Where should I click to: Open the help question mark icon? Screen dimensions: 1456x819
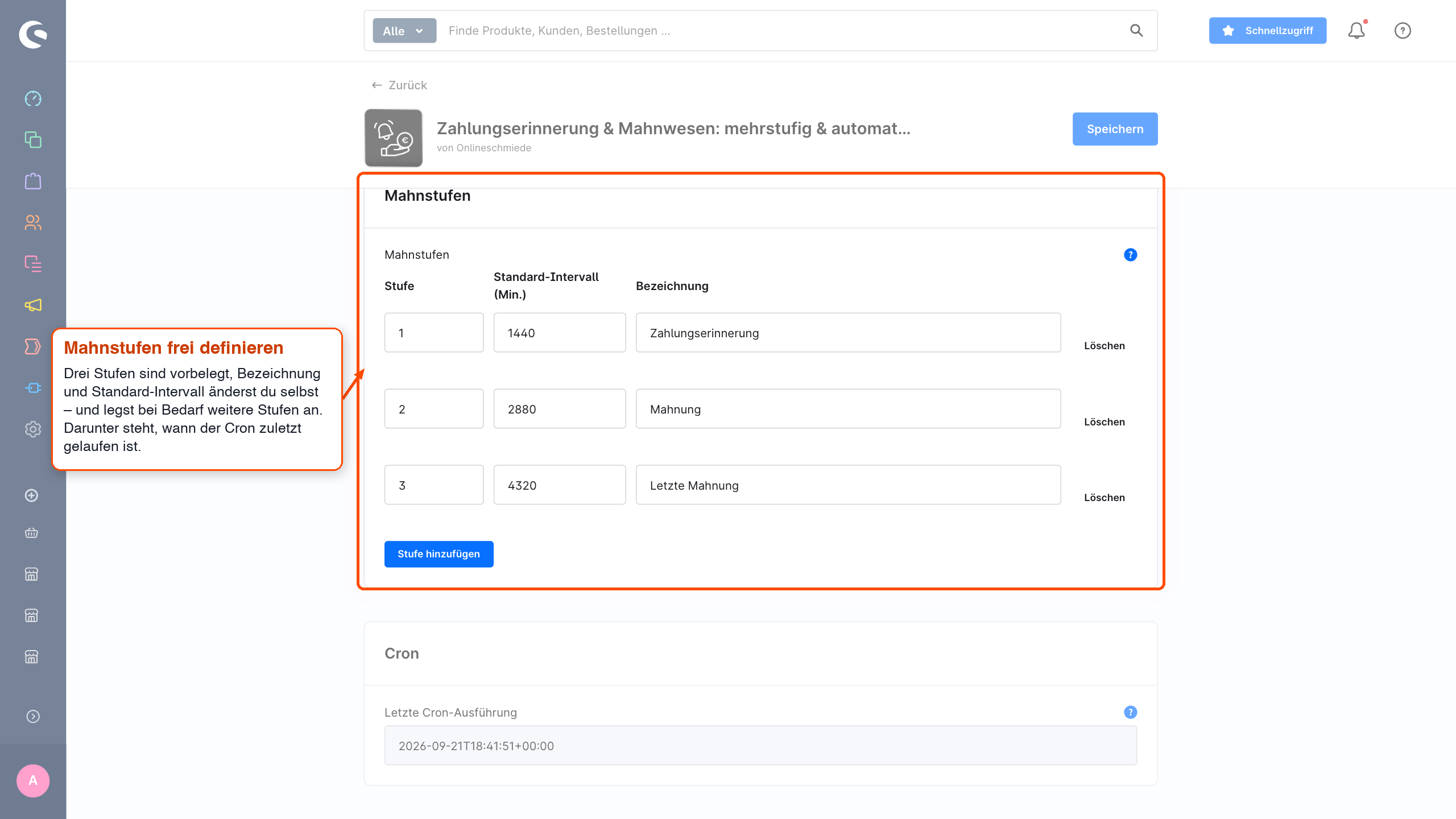[x=1403, y=31]
